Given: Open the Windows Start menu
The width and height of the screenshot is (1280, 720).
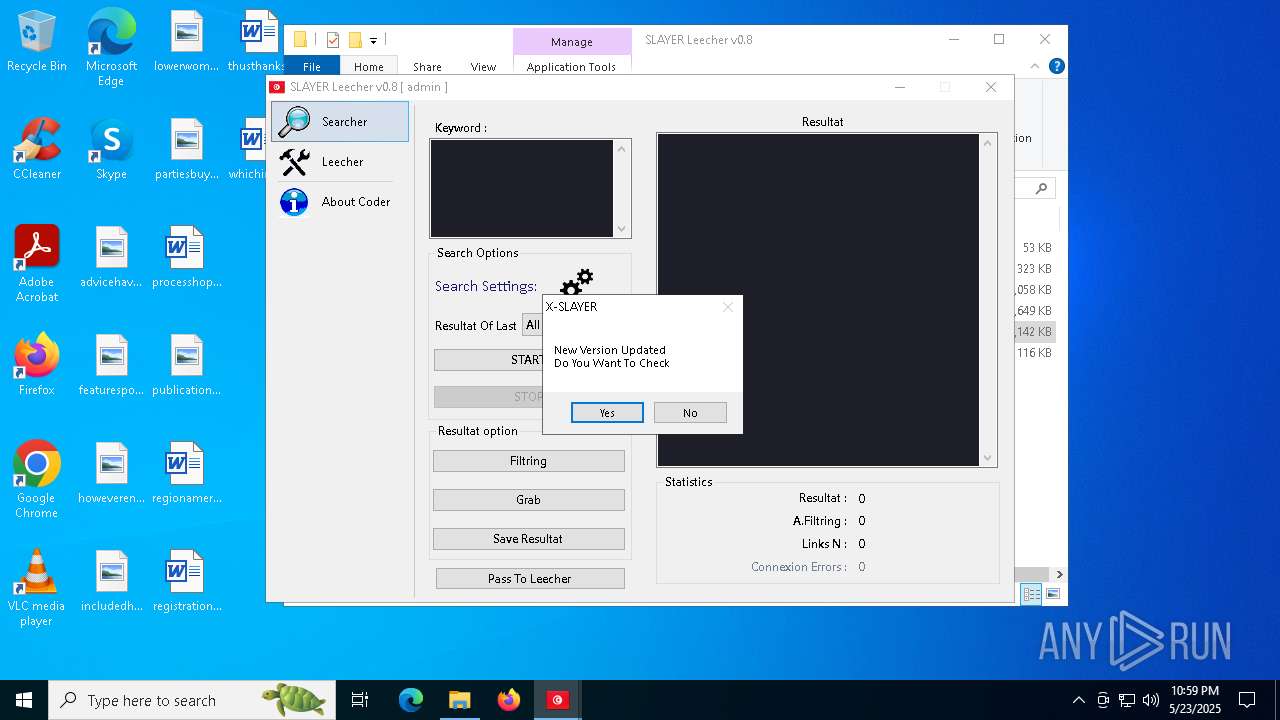Looking at the screenshot, I should click(24, 700).
